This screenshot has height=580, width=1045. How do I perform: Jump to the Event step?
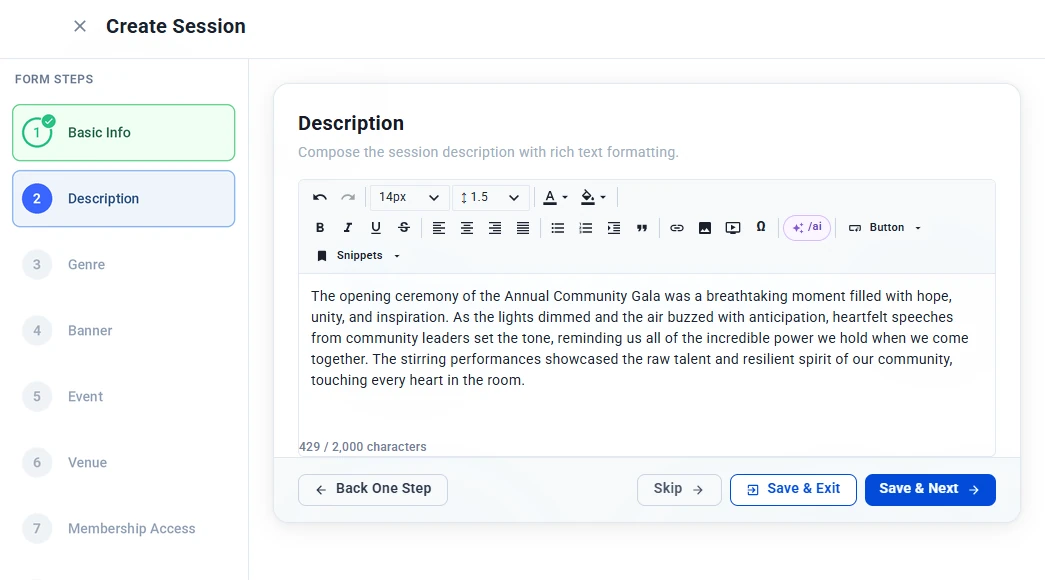124,397
